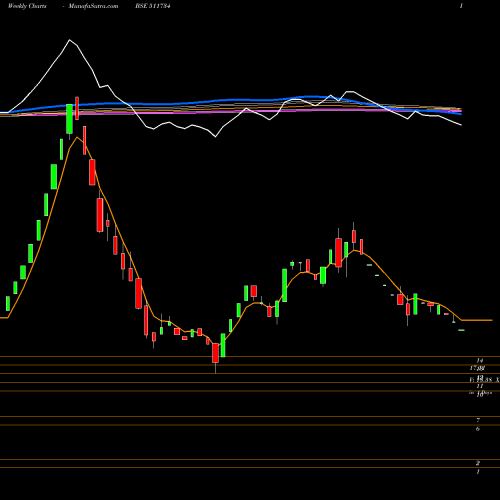Click the lowest red candle above the '14' line
The width and height of the screenshot is (500, 500).
point(215,353)
